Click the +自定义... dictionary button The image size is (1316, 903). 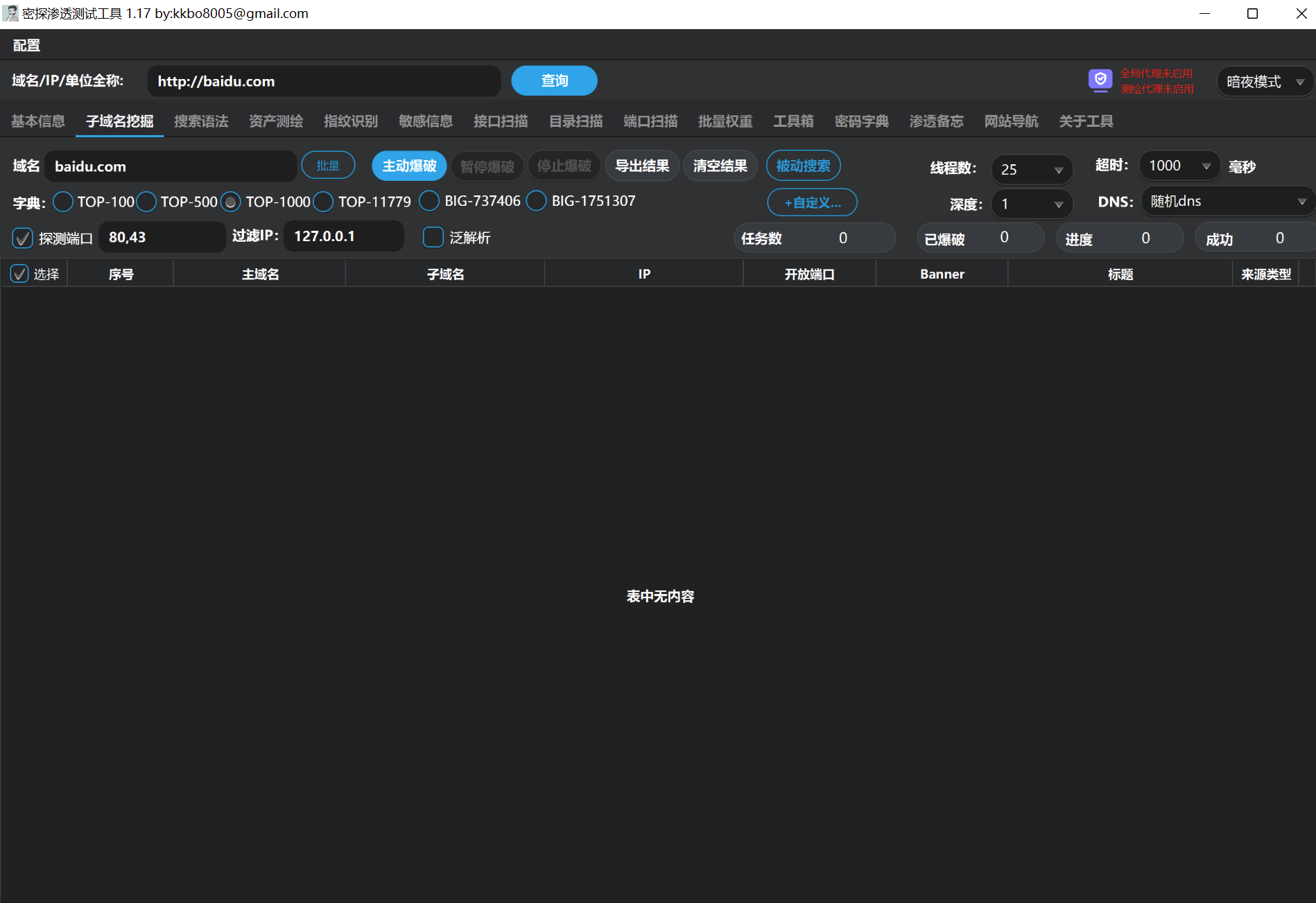[x=812, y=202]
